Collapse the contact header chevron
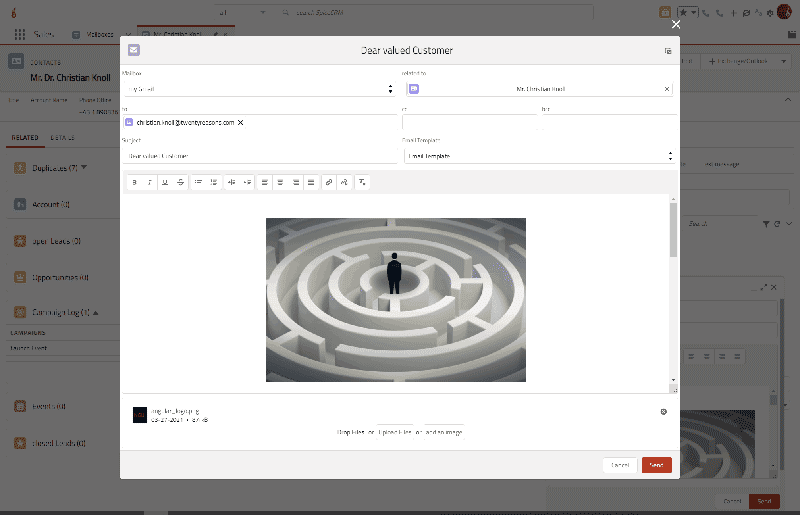Viewport: 800px width, 515px height. (788, 100)
